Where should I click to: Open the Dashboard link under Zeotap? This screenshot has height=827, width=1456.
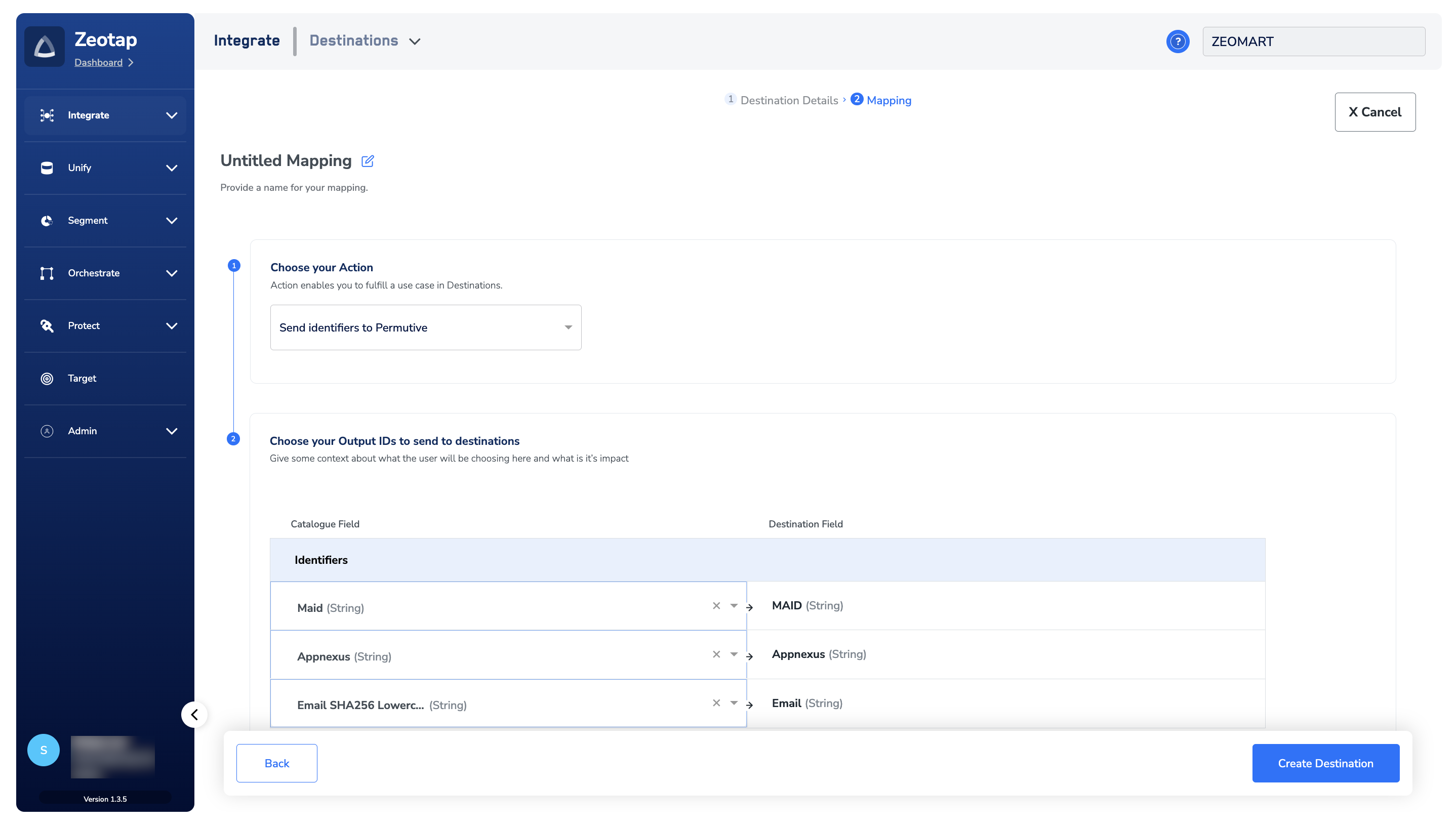click(98, 62)
